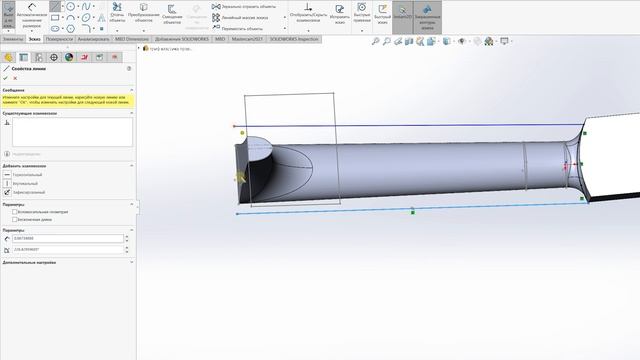Click Mirror Entities command
This screenshot has width=640, height=360.
[244, 7]
